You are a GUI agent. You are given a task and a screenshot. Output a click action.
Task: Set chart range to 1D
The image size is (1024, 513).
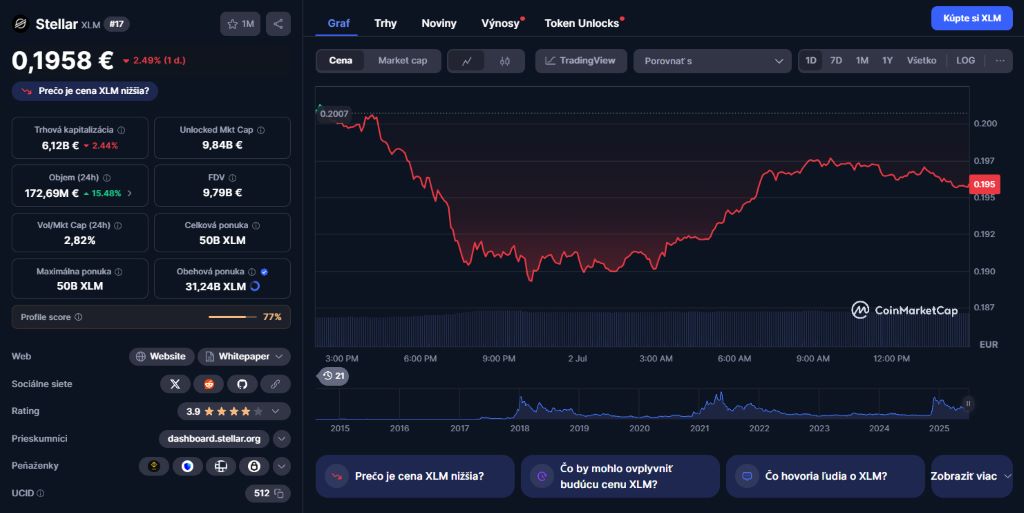coord(810,61)
